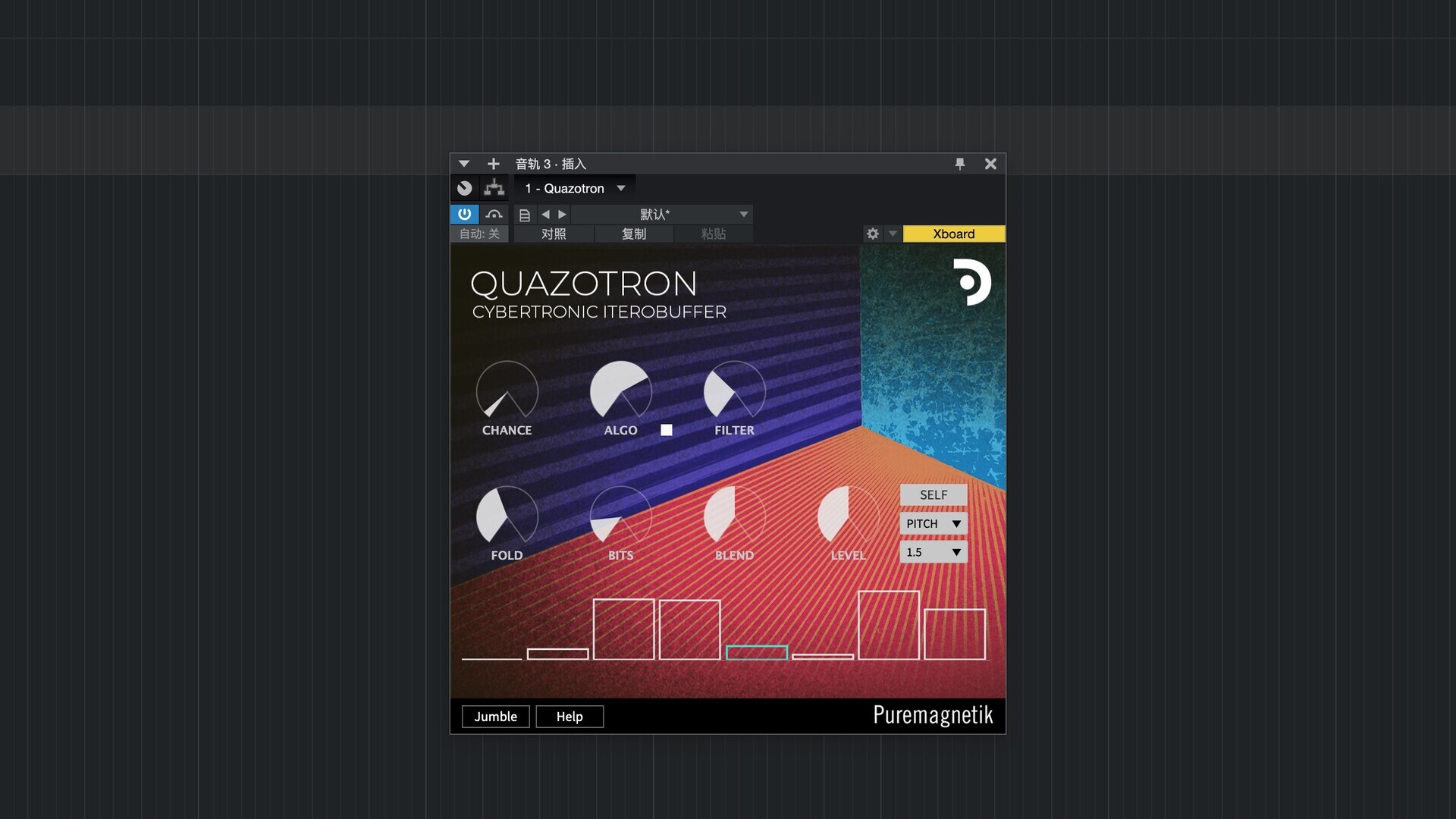Click the channel editor knob icon
Image resolution: width=1456 pixels, height=819 pixels.
pos(465,188)
